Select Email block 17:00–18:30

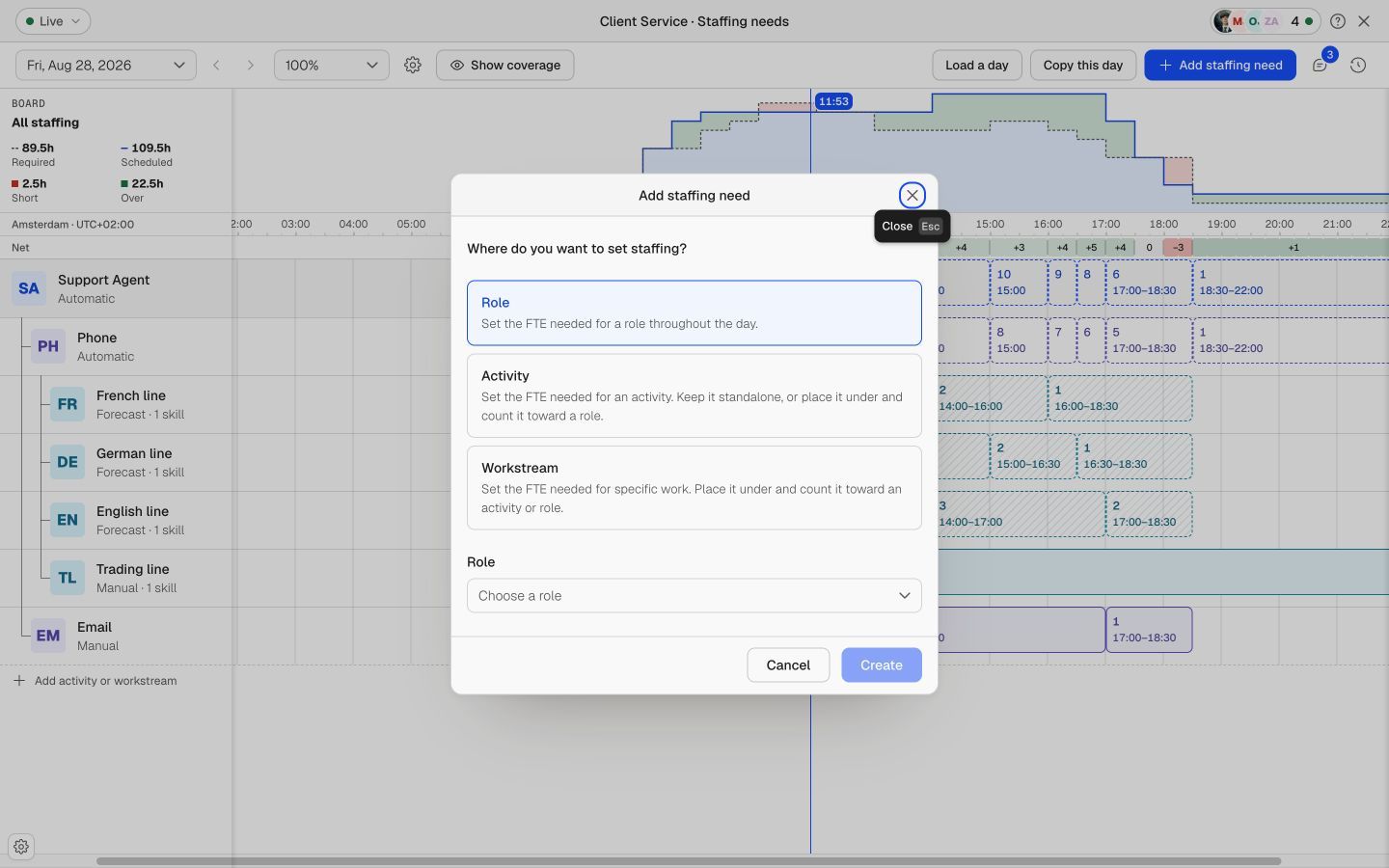pos(1149,630)
